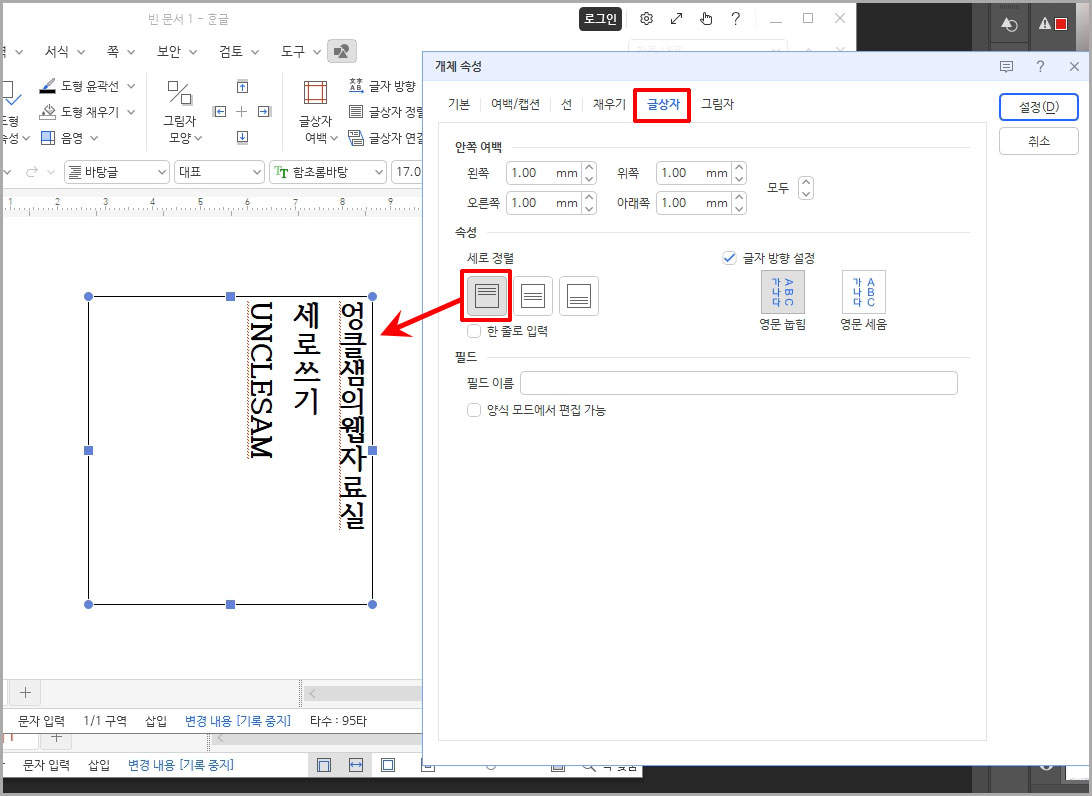1092x796 pixels.
Task: Click the 설정(D) confirm button
Action: (1038, 107)
